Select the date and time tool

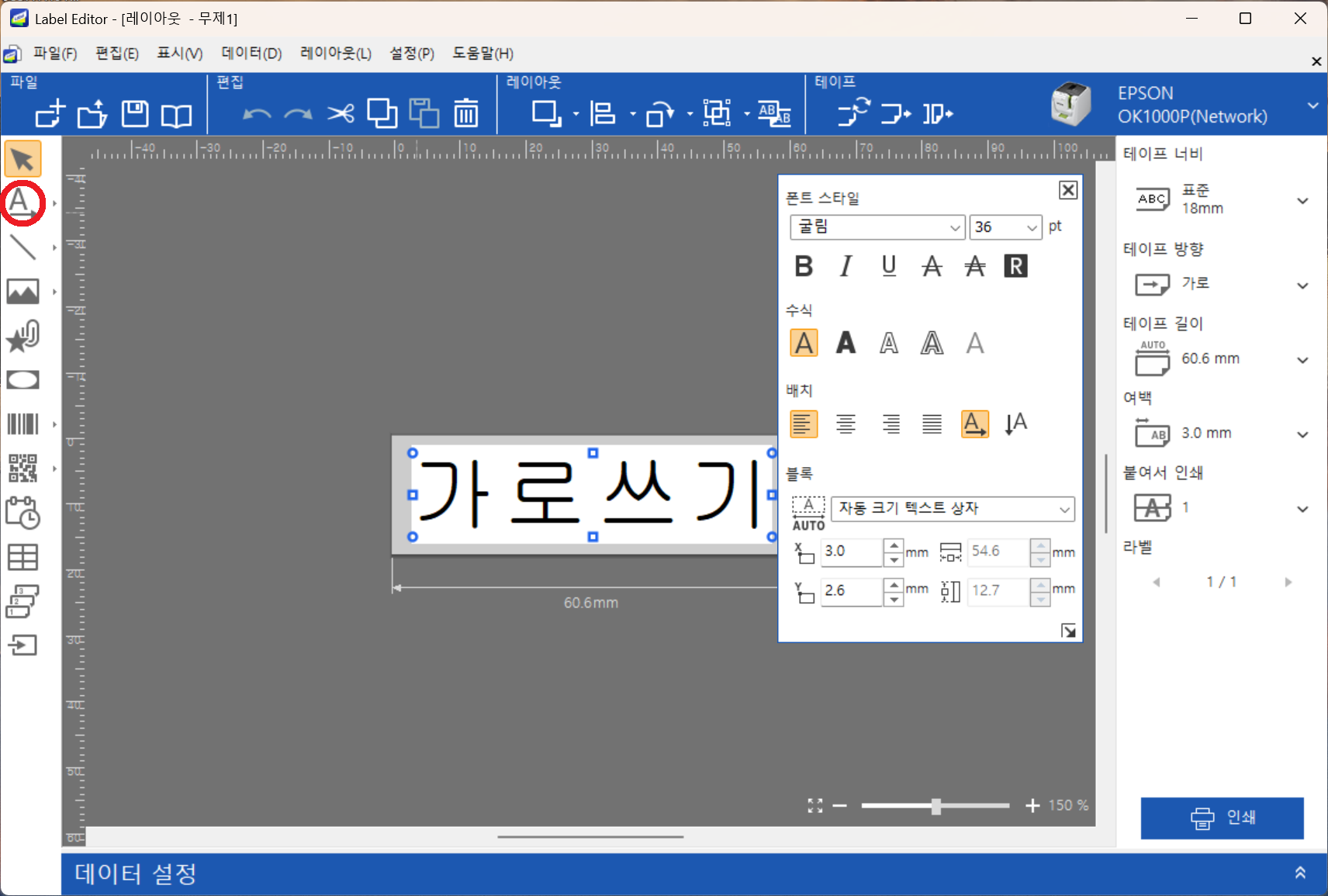pos(22,513)
